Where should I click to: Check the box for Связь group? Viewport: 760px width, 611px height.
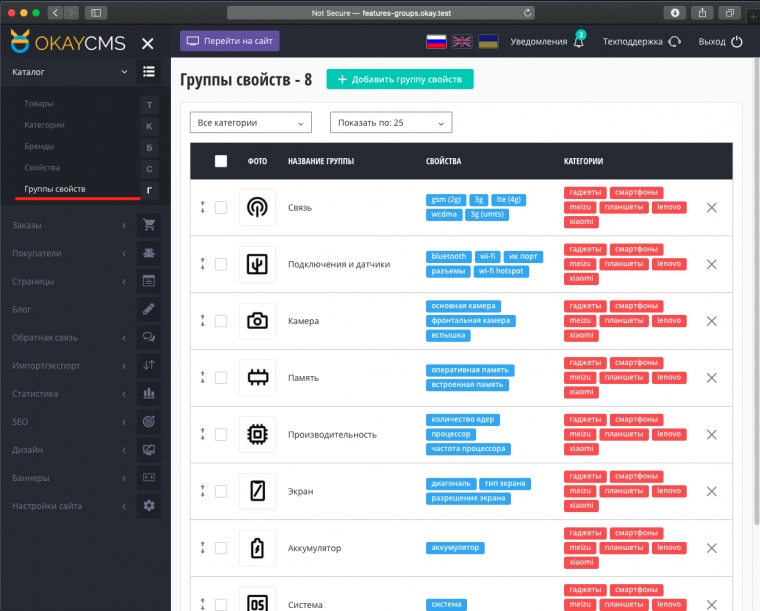221,207
